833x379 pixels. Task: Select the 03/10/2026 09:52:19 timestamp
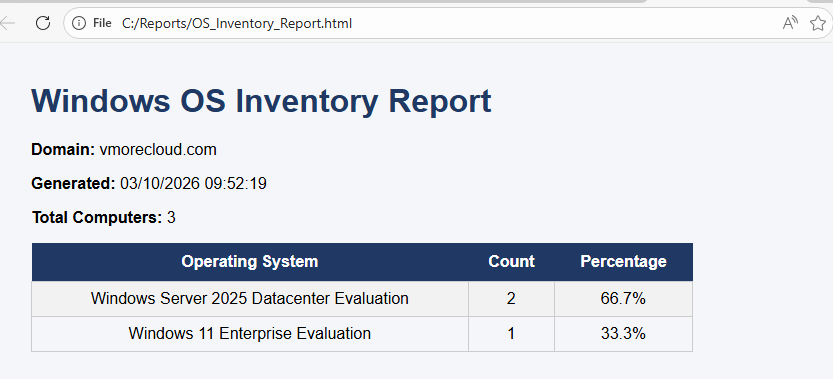point(193,184)
